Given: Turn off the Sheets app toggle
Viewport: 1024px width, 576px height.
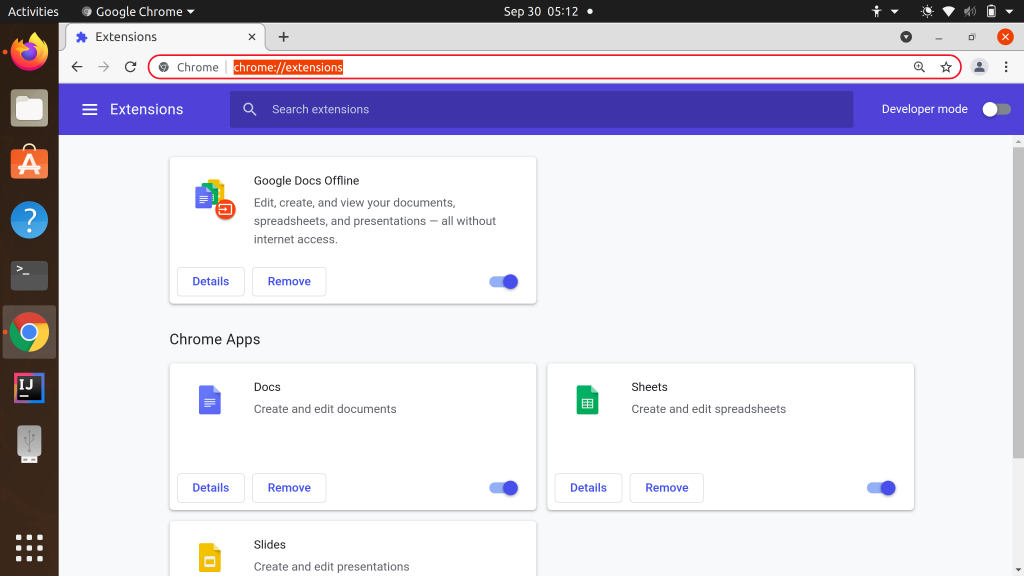Looking at the screenshot, I should (x=881, y=488).
